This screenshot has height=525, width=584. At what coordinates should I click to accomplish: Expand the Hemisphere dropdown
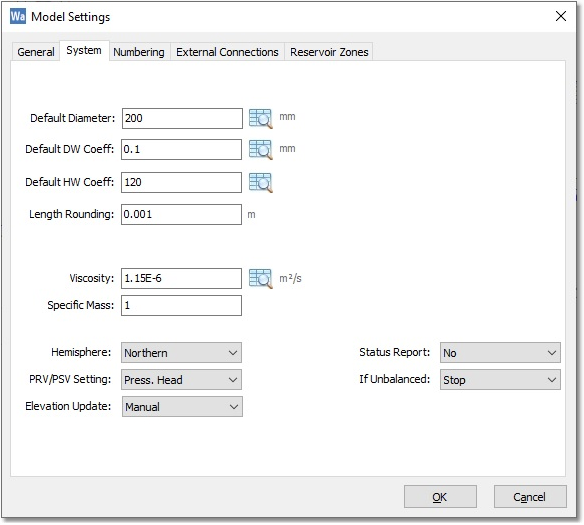click(x=181, y=353)
